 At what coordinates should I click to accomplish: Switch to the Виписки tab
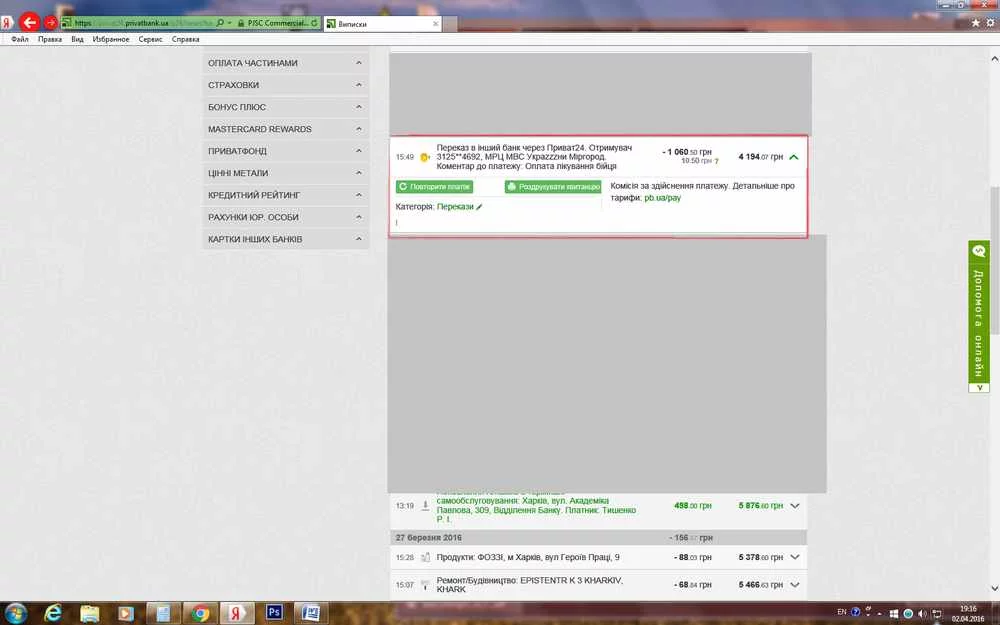[383, 24]
